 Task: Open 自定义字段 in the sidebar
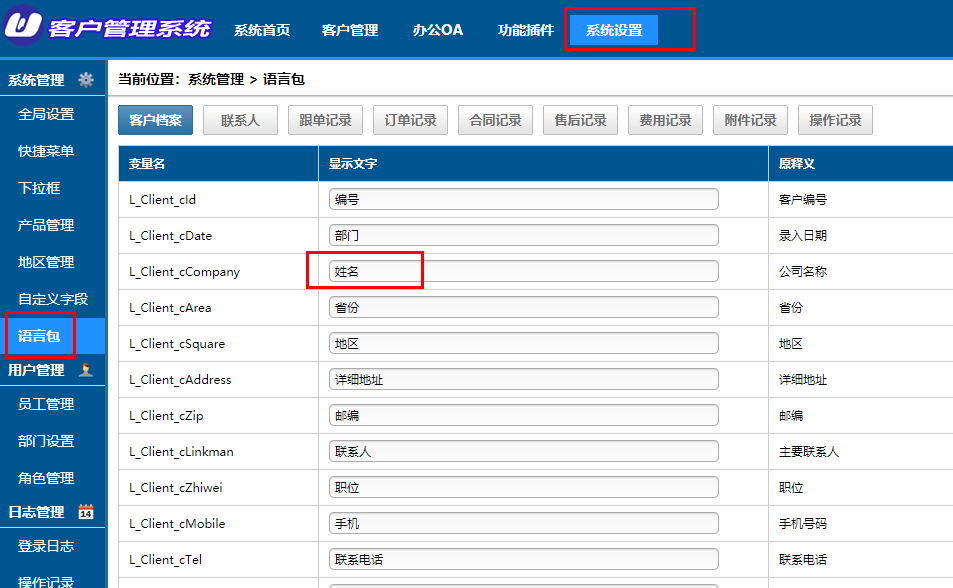(x=53, y=299)
